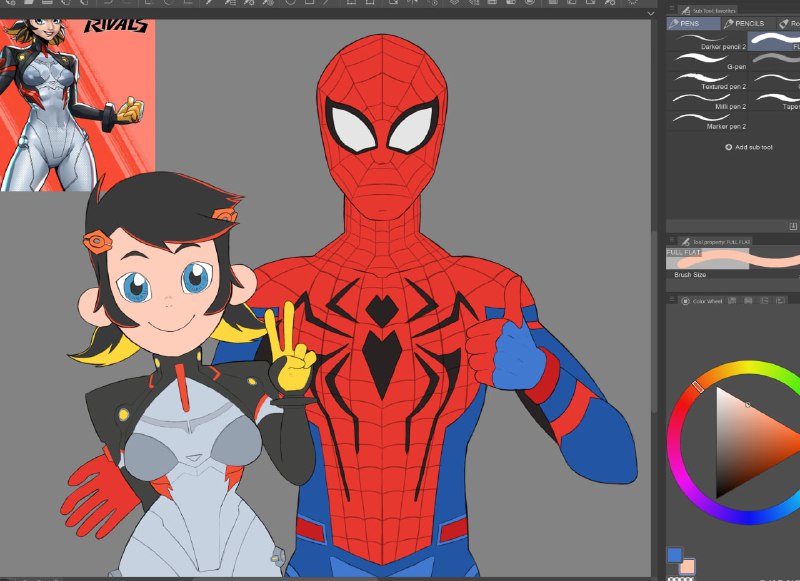
Task: Click the canvas vertical scrollbar
Action: tap(654, 321)
